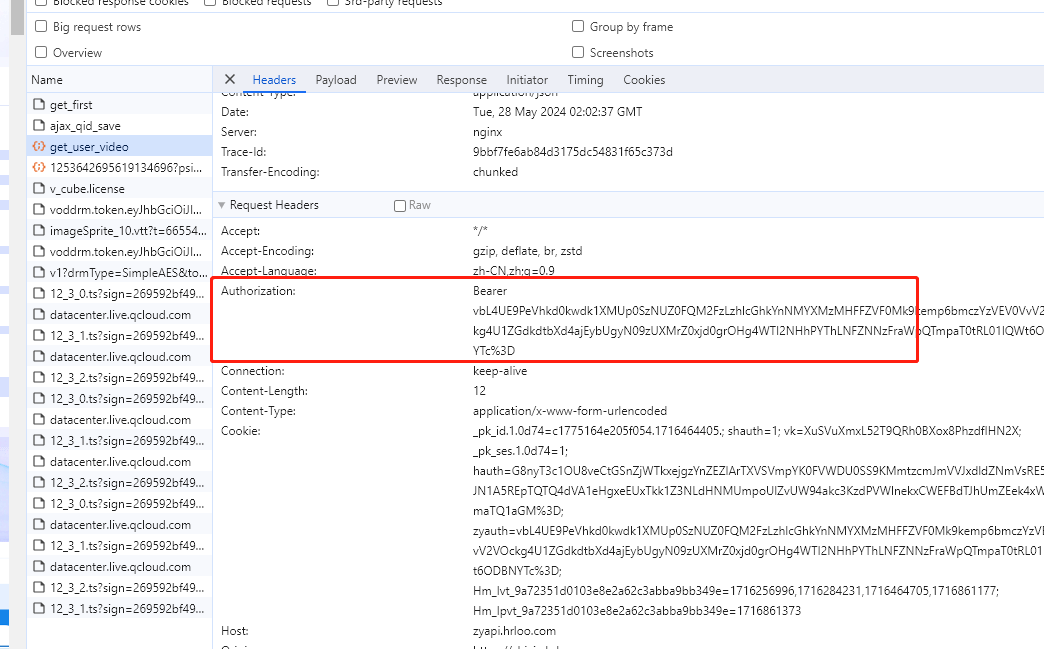Select the v1?drmType=SimpleAES request
The image size is (1044, 649).
(x=120, y=272)
